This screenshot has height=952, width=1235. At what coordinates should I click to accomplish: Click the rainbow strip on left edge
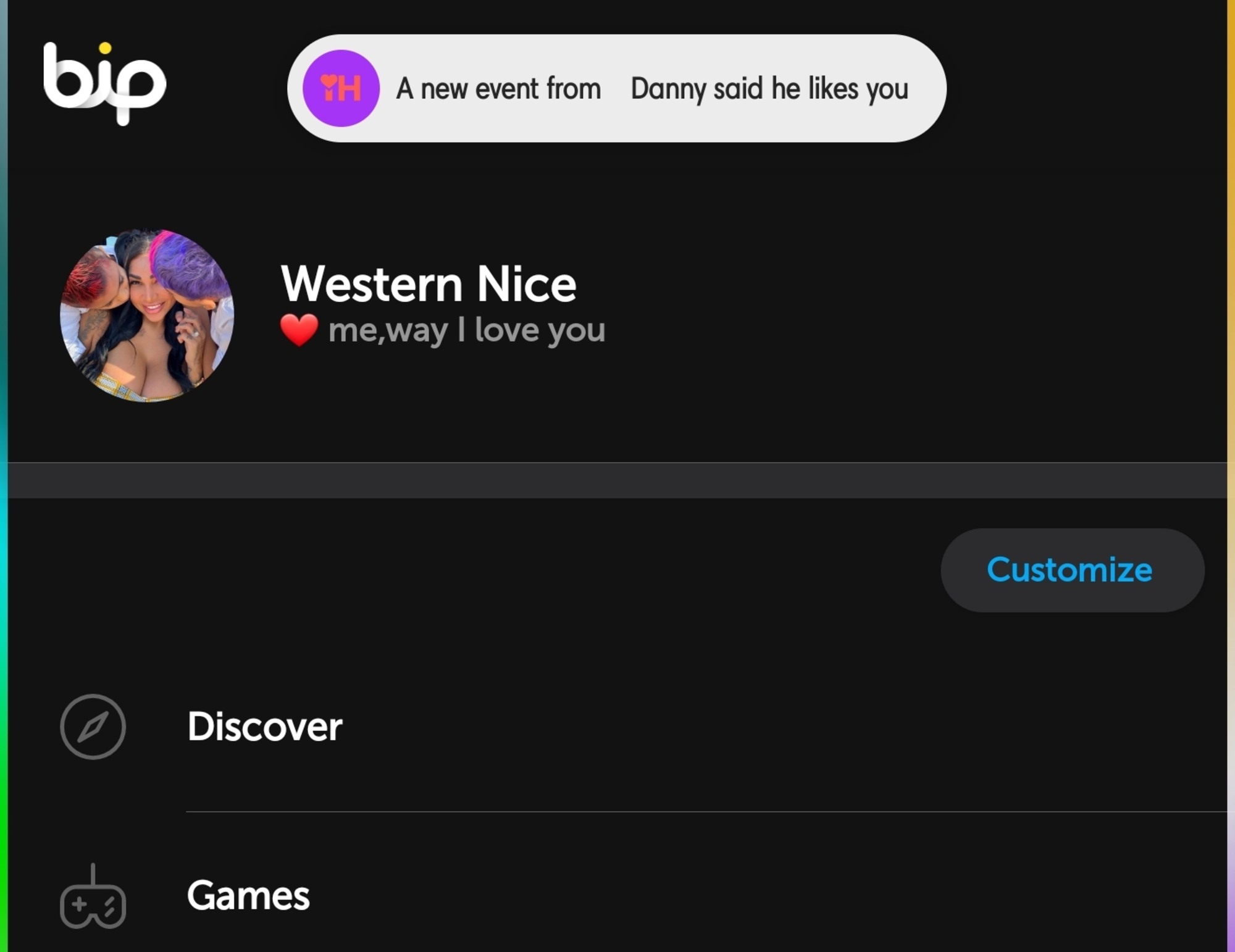4,476
